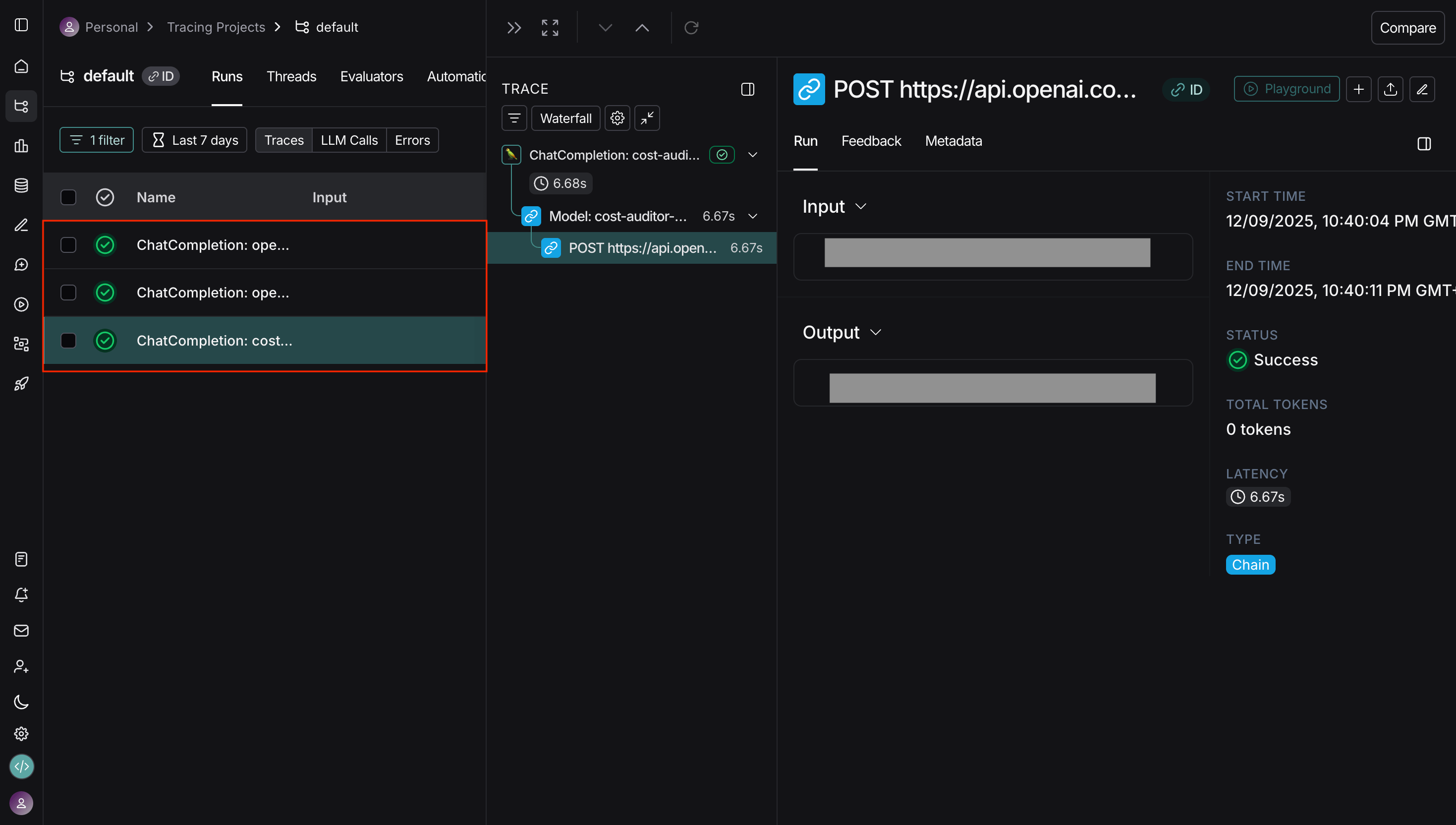The image size is (1456, 825).
Task: Refresh the trace with the reload icon
Action: pos(691,27)
